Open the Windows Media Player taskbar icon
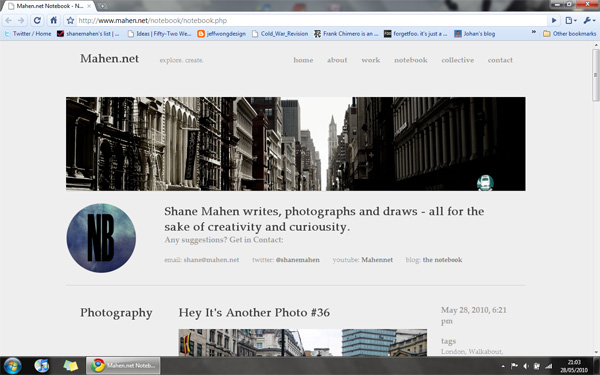Viewport: 600px width, 375px height. (x=42, y=365)
